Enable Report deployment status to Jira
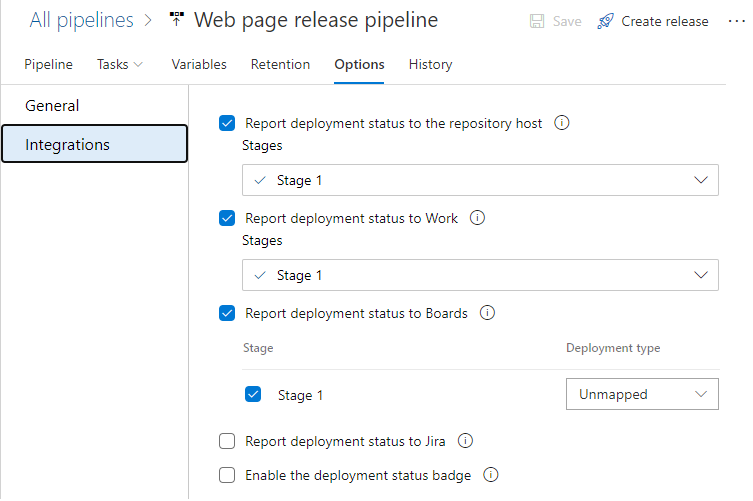Viewport: 753px width, 501px height. [x=227, y=441]
